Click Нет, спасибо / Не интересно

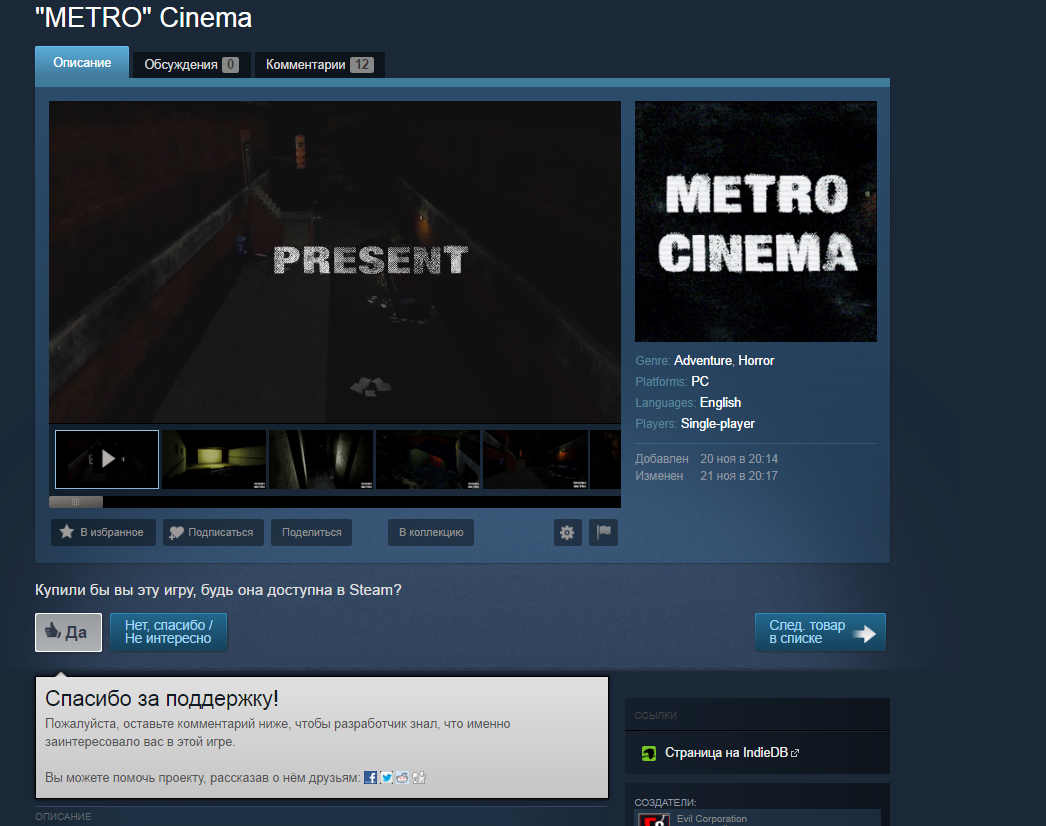tap(168, 632)
